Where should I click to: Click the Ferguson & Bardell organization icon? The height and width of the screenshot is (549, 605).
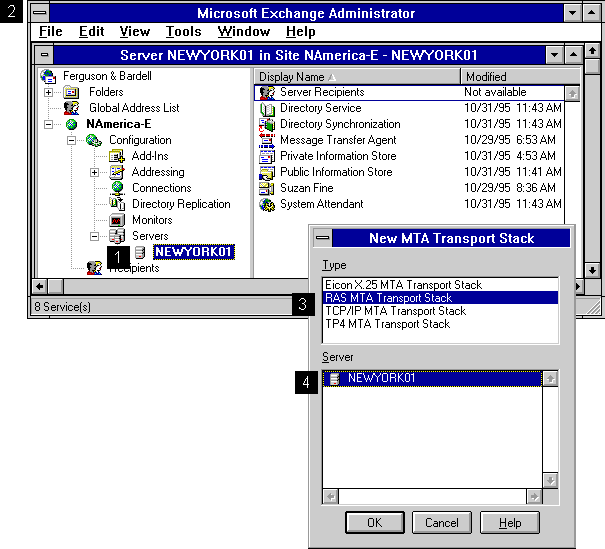(x=49, y=76)
